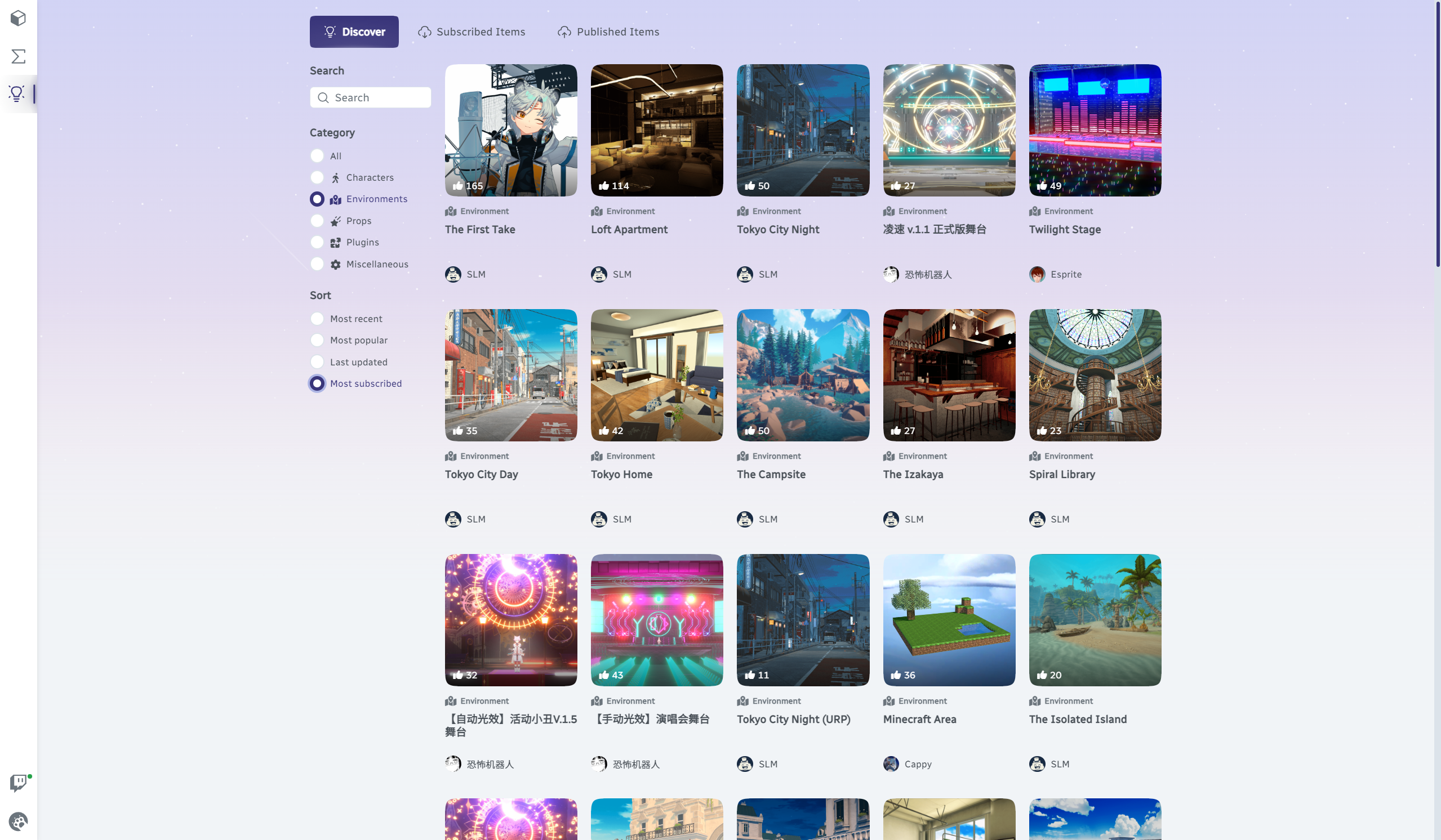Click the like thumb icon on Loft Apartment
The width and height of the screenshot is (1441, 840).
click(604, 186)
